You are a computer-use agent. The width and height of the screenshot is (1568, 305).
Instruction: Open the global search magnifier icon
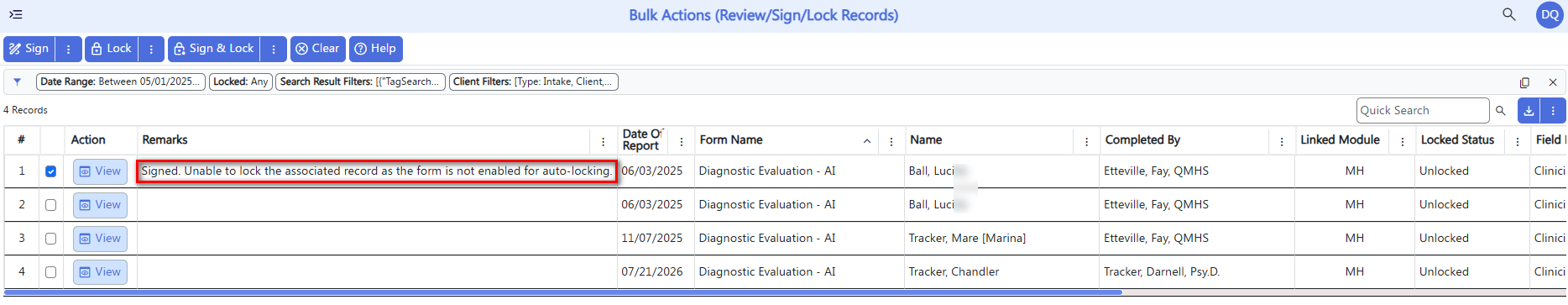[x=1509, y=15]
